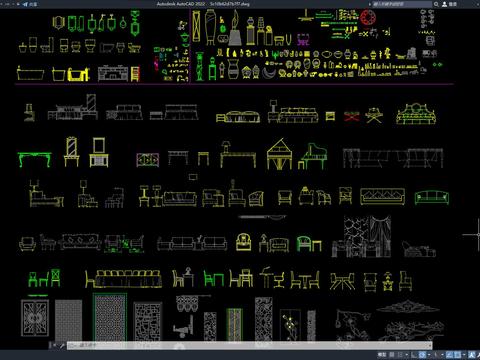This screenshot has height=360, width=480.
Task: Click the Model space button in status bar
Action: point(382,355)
